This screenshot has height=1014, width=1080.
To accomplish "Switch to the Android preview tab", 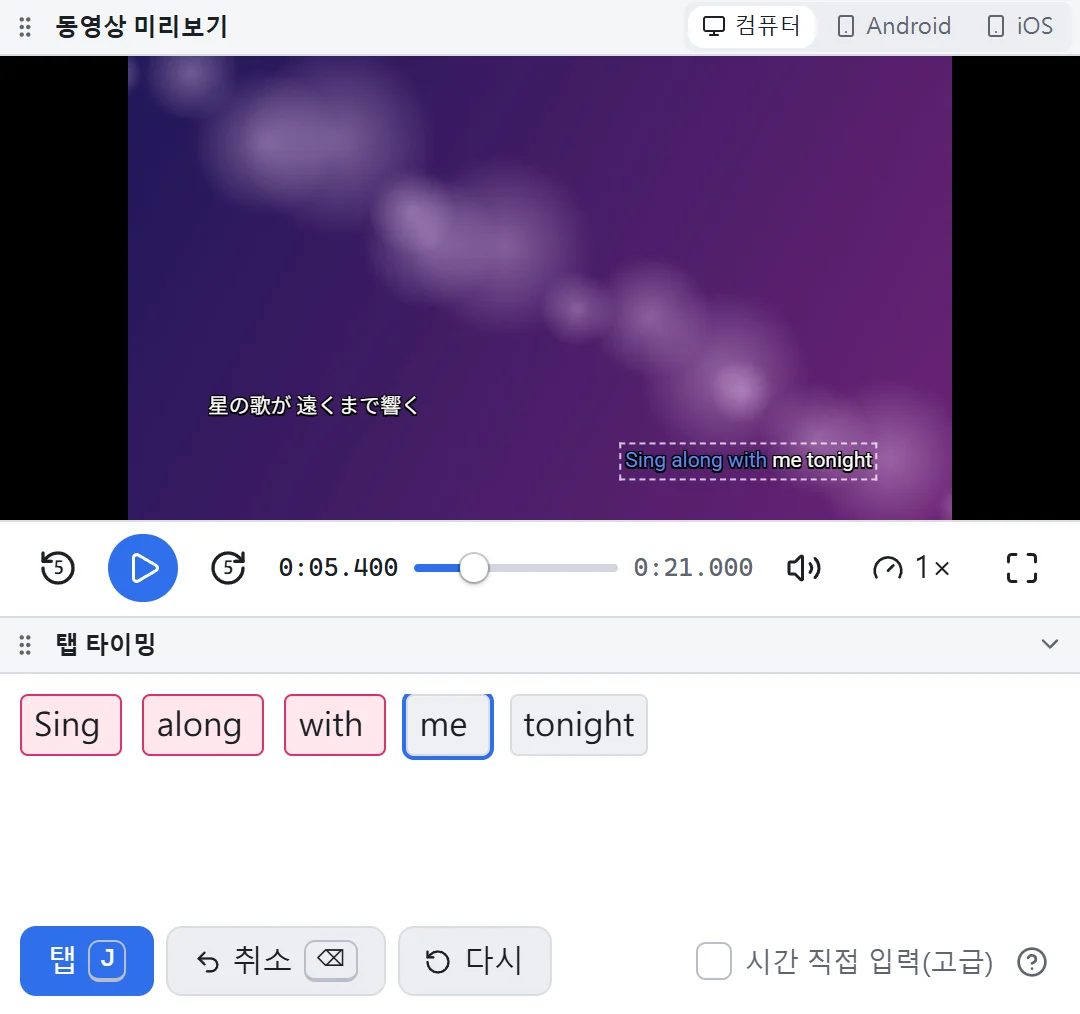I will point(894,26).
